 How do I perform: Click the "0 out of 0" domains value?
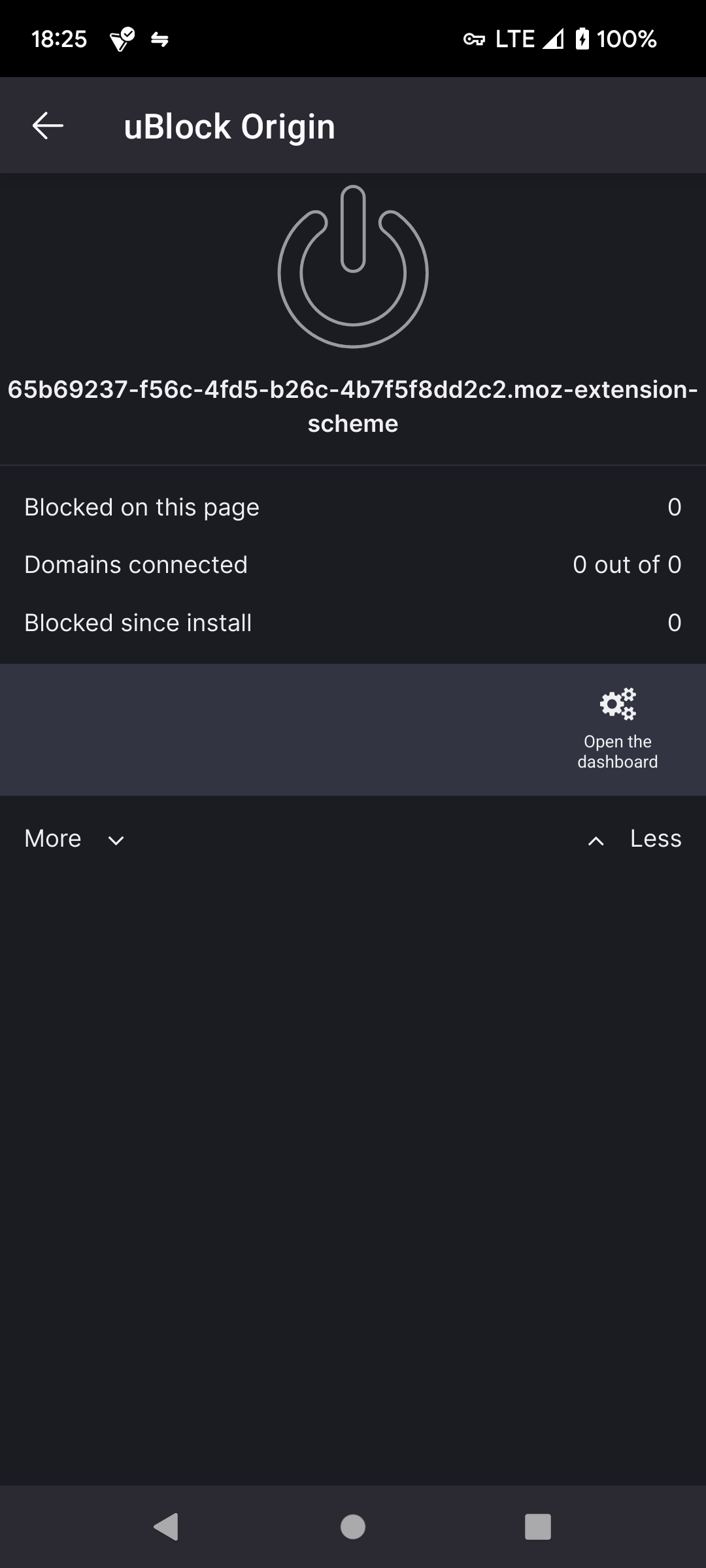(627, 565)
